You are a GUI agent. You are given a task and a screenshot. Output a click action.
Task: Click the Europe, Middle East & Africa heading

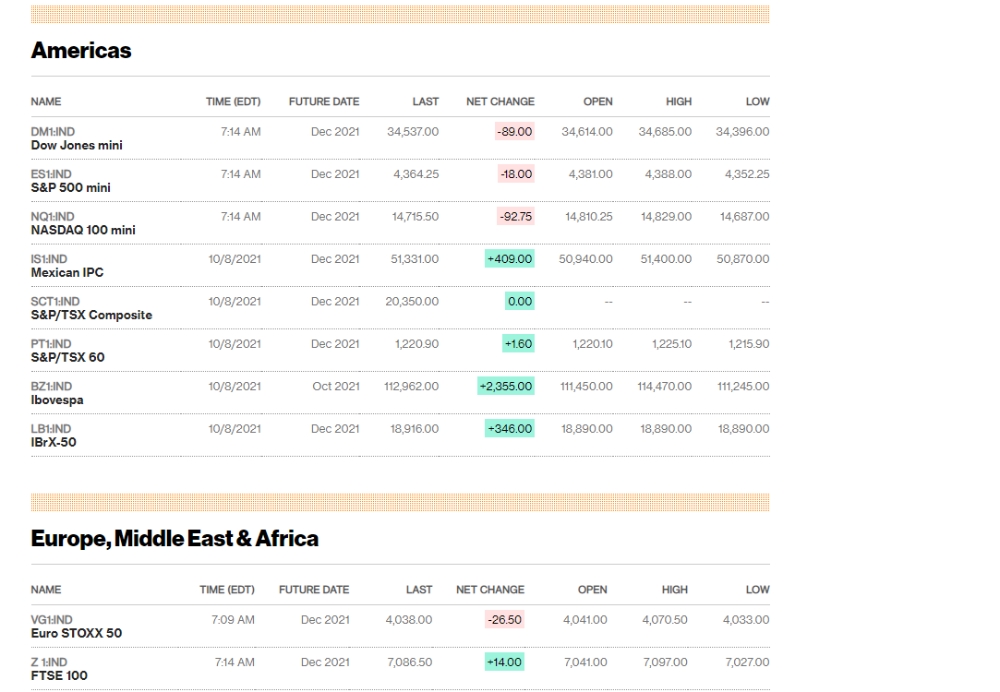point(175,539)
